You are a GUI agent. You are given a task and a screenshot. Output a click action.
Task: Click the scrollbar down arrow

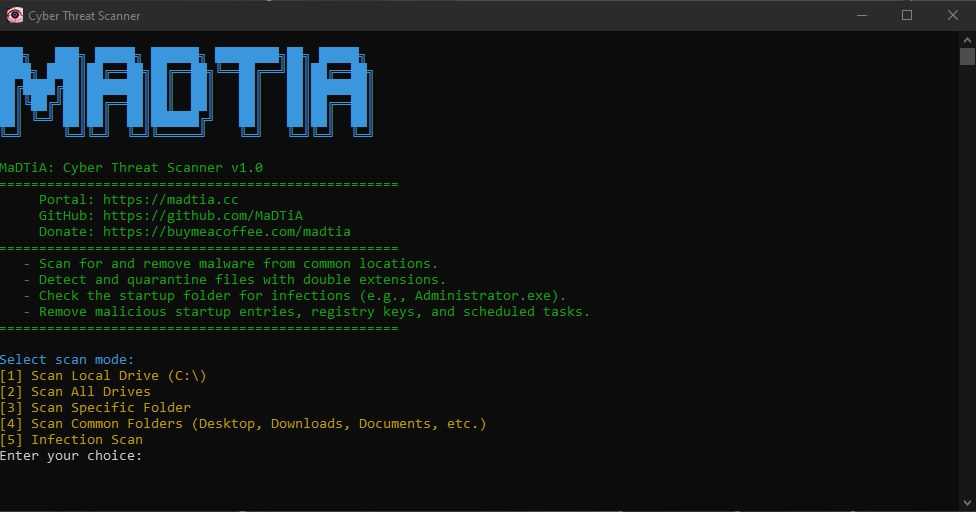click(967, 503)
